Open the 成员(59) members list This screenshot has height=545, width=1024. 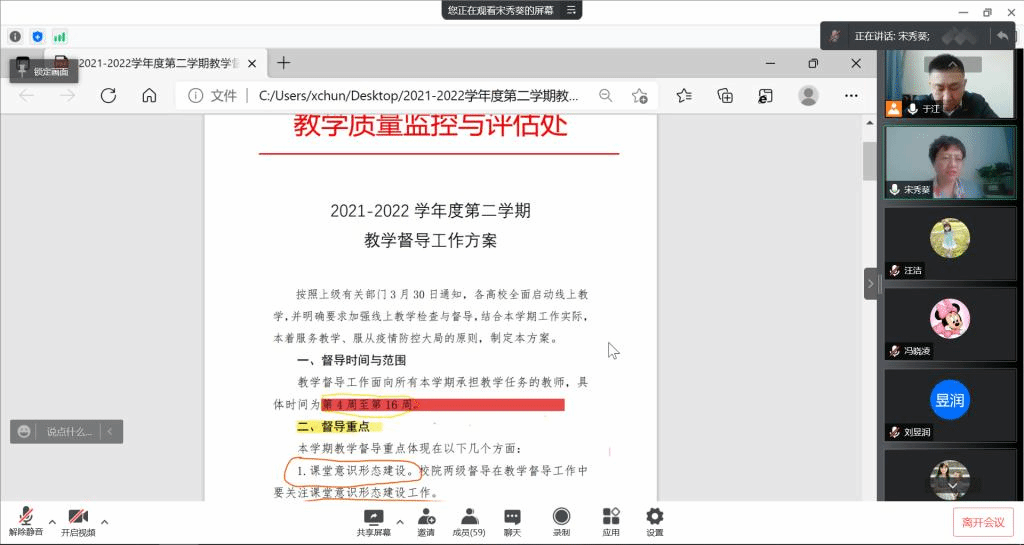click(468, 516)
